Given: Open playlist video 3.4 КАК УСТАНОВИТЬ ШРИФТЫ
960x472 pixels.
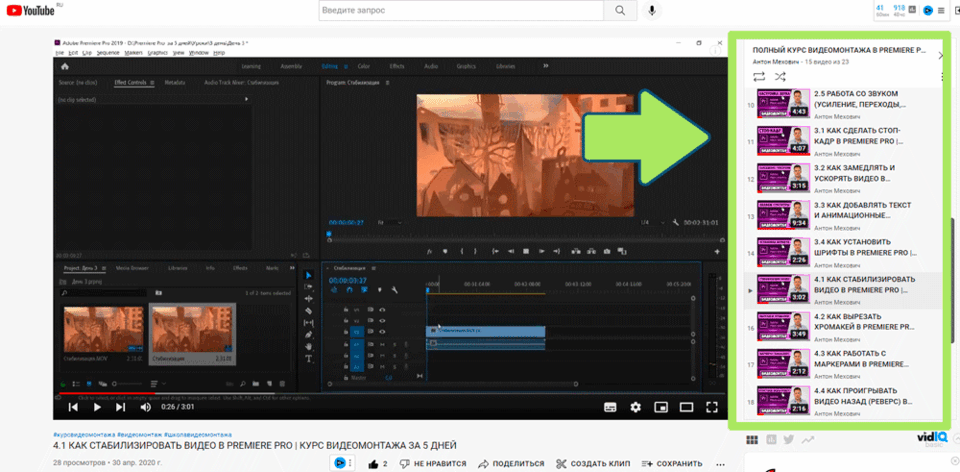Looking at the screenshot, I should pyautogui.click(x=844, y=254).
